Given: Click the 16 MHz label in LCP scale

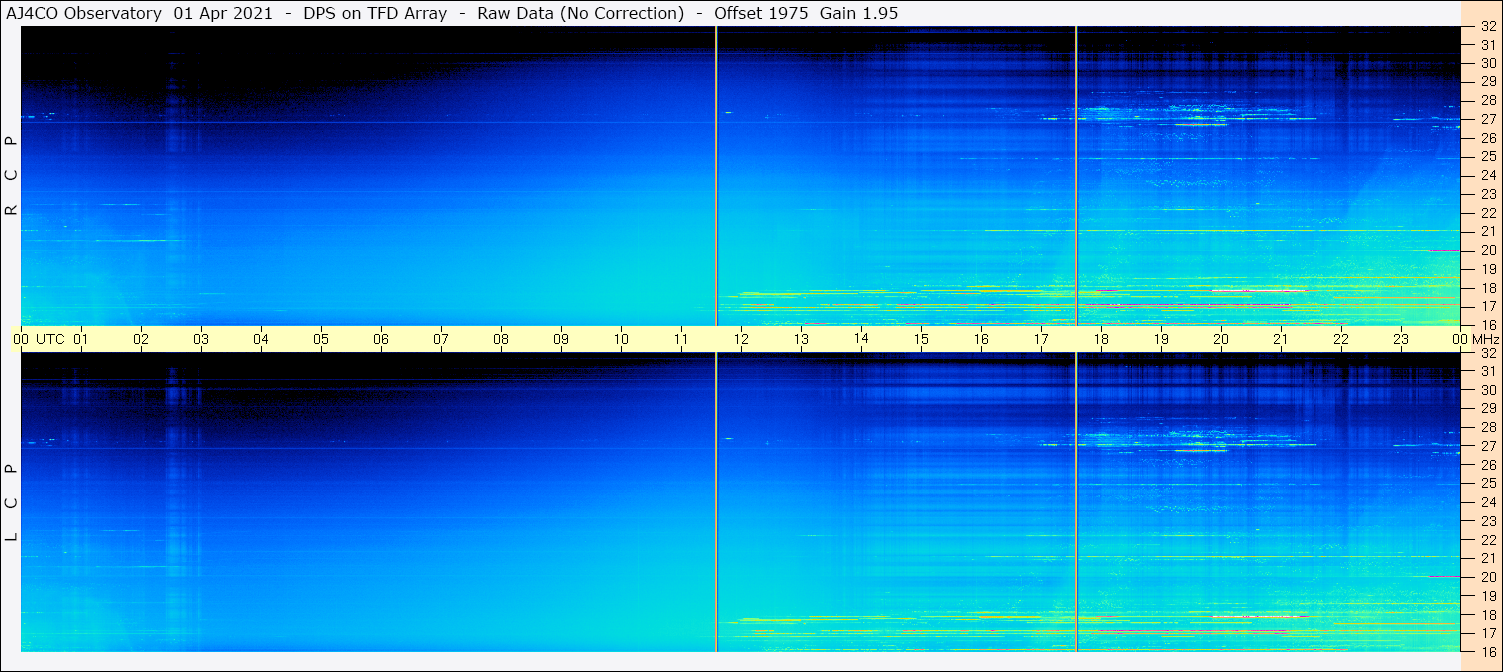Looking at the screenshot, I should (1487, 651).
